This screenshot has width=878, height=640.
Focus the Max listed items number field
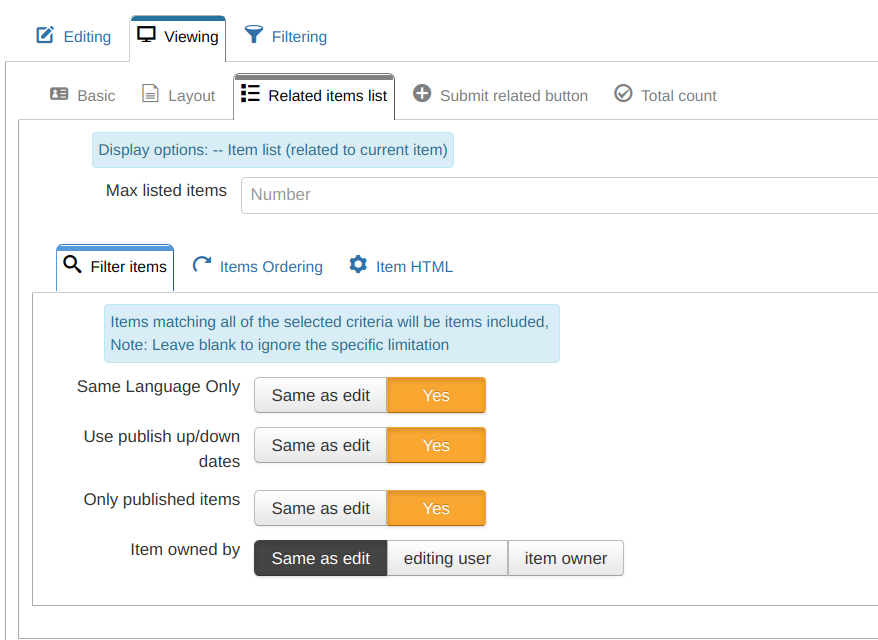click(559, 195)
